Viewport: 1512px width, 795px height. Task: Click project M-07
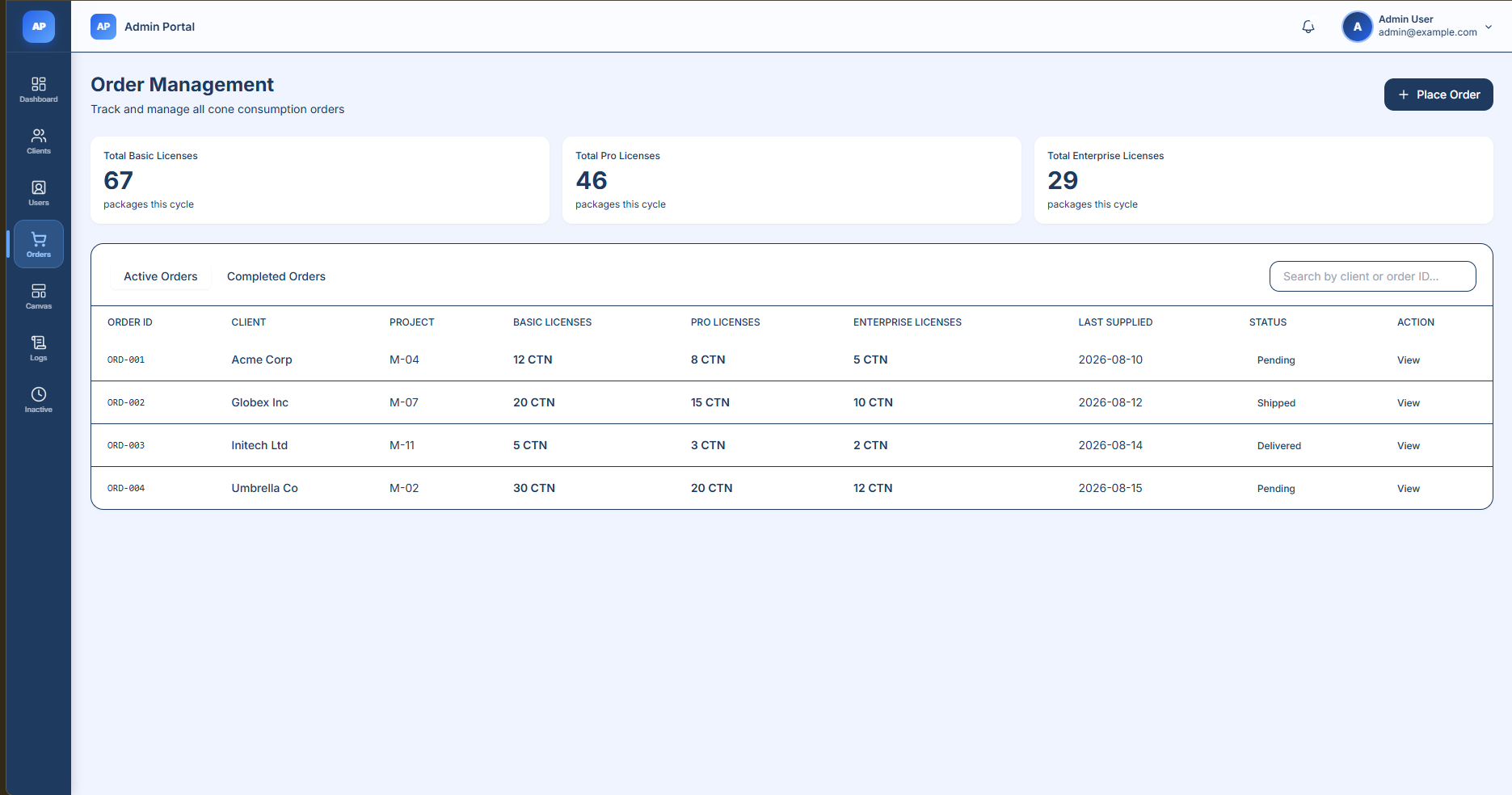coord(404,402)
